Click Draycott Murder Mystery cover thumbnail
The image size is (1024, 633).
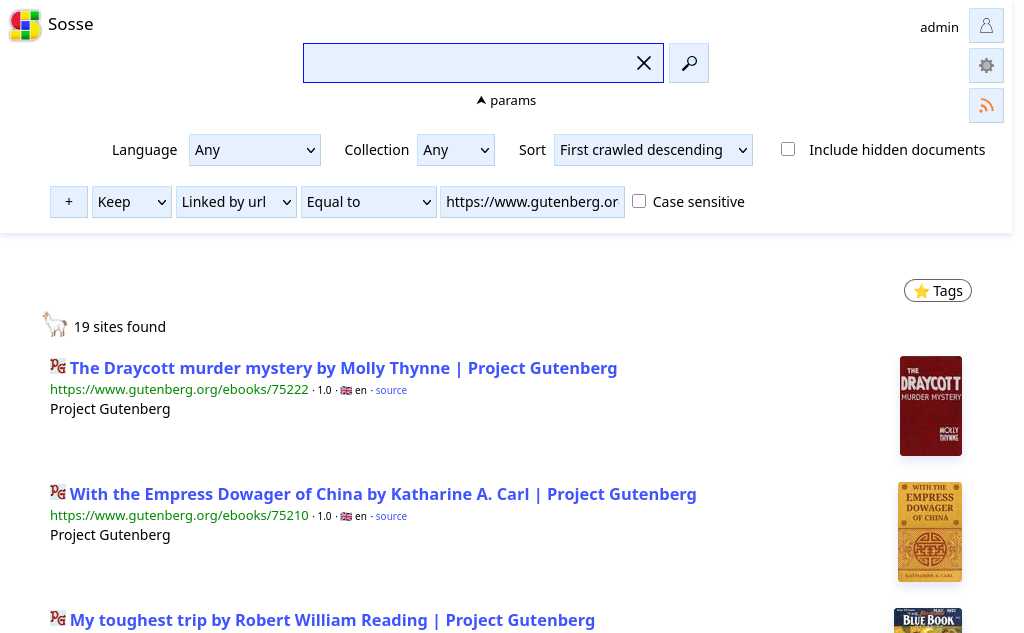point(931,406)
